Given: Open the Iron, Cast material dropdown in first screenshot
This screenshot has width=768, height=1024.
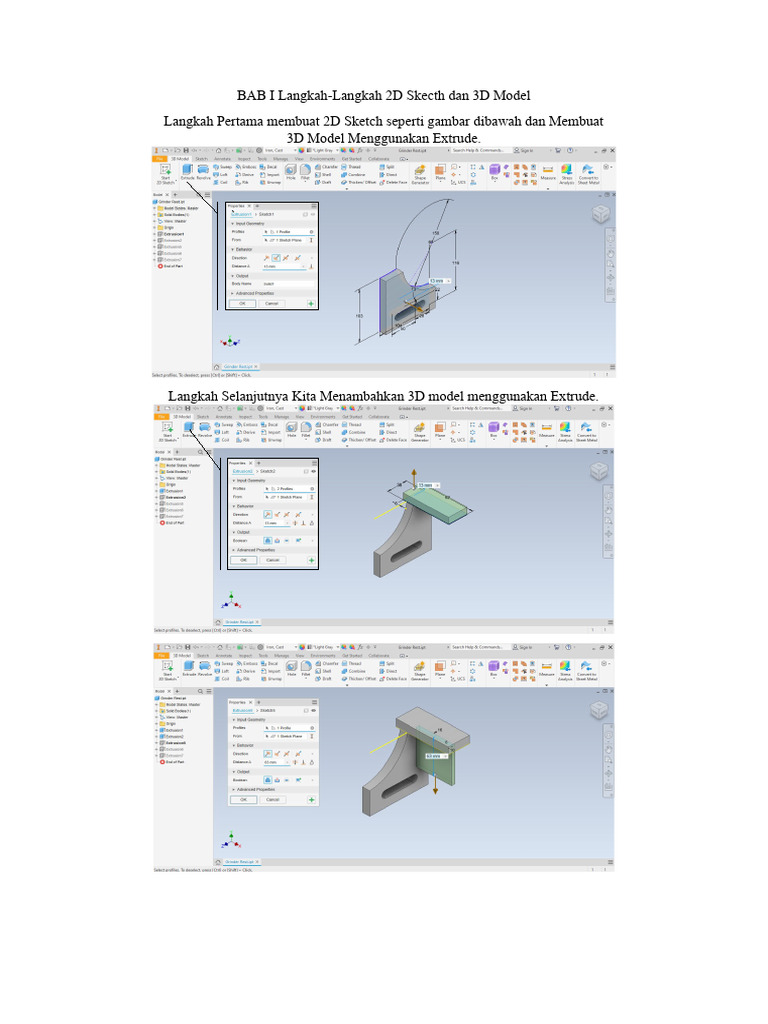Looking at the screenshot, I should click(x=280, y=151).
